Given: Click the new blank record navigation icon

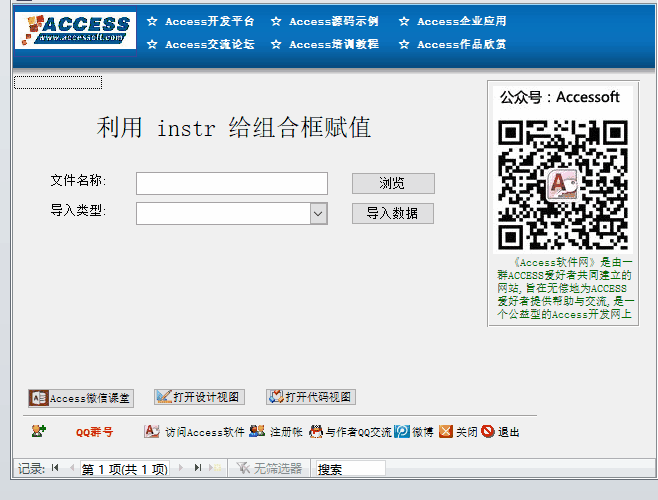Looking at the screenshot, I should click(x=215, y=468).
